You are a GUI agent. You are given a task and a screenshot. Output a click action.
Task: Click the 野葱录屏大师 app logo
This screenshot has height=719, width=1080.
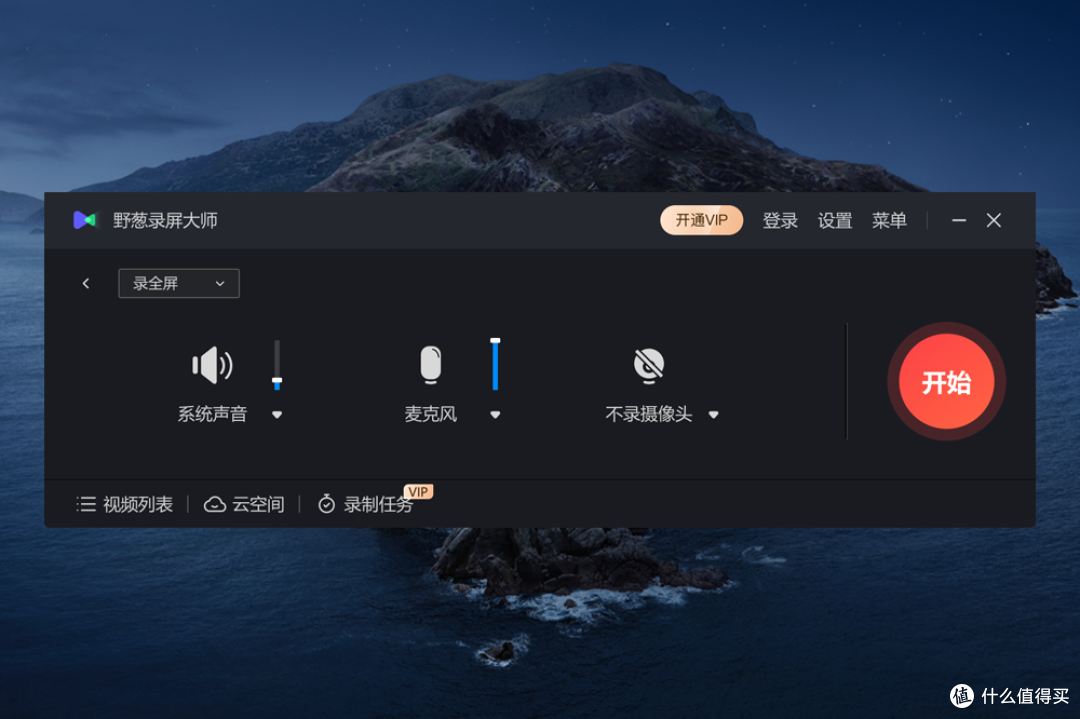[x=85, y=220]
